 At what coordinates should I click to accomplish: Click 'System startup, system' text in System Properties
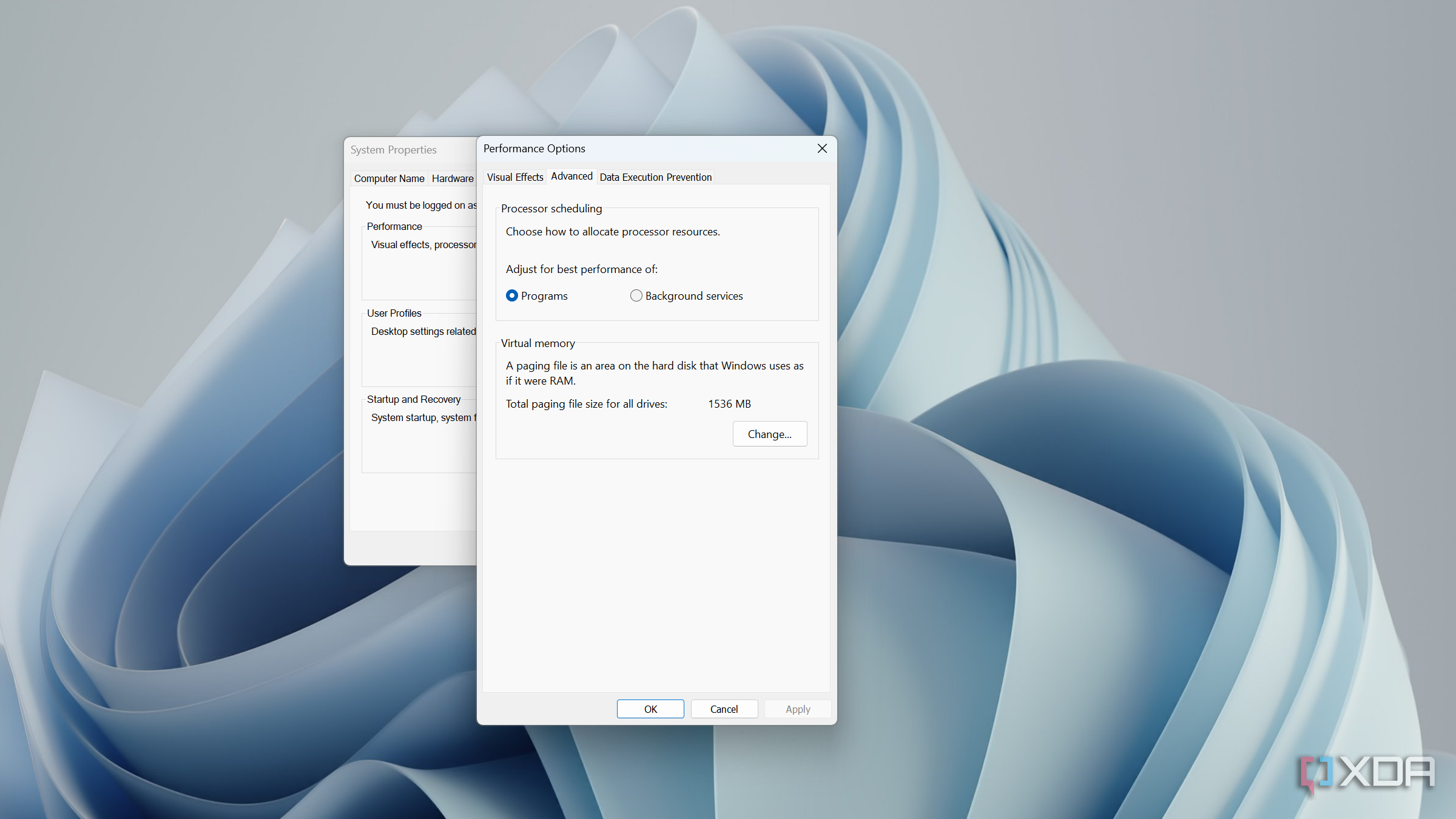click(423, 417)
